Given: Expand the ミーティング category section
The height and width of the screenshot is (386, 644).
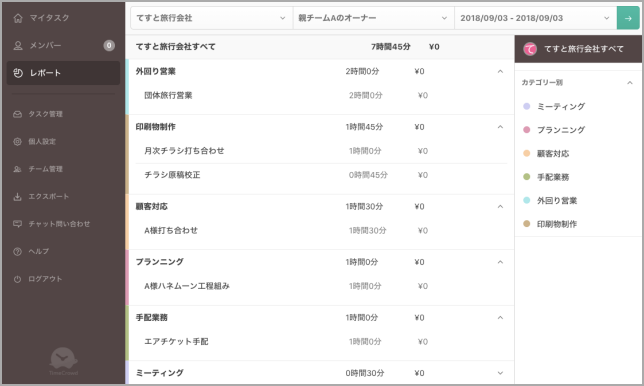Looking at the screenshot, I should pyautogui.click(x=500, y=373).
